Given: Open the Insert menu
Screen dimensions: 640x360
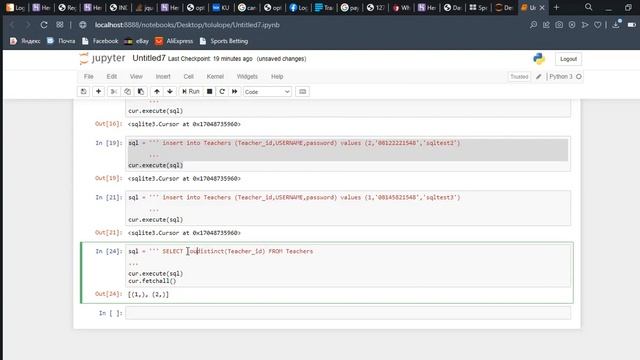Looking at the screenshot, I should coord(163,76).
